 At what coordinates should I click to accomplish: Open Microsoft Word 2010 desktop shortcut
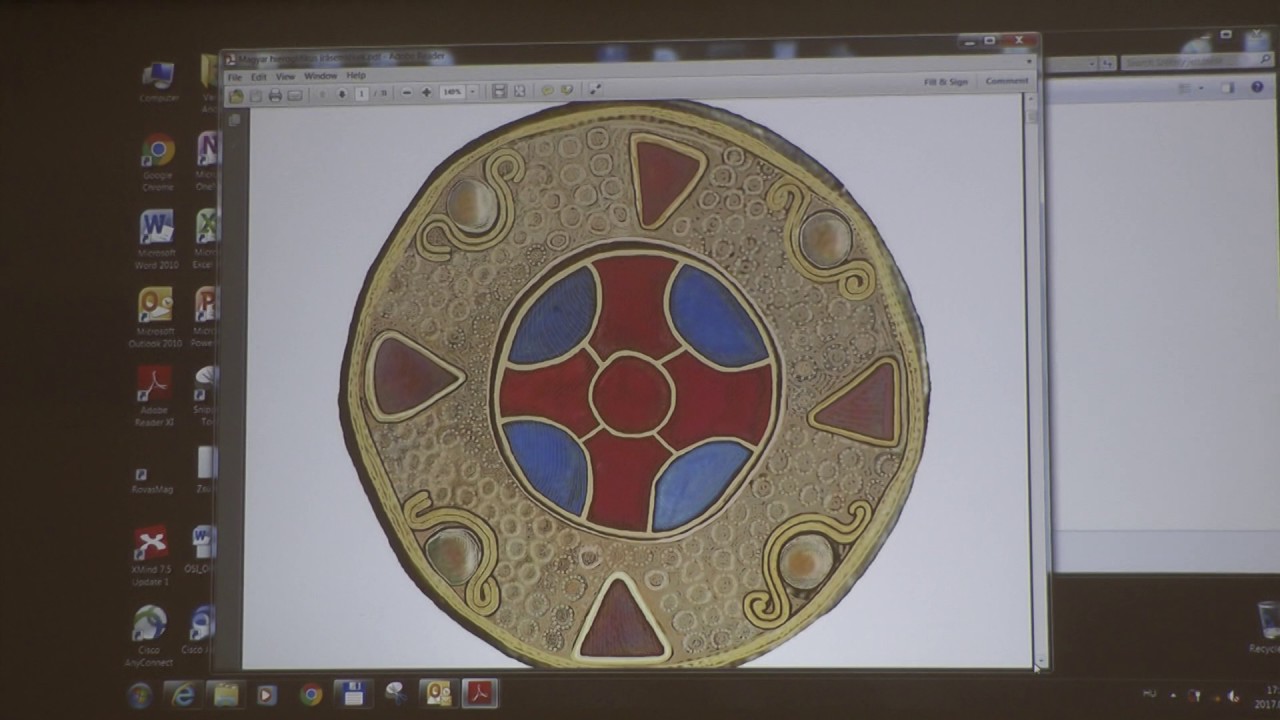click(157, 240)
